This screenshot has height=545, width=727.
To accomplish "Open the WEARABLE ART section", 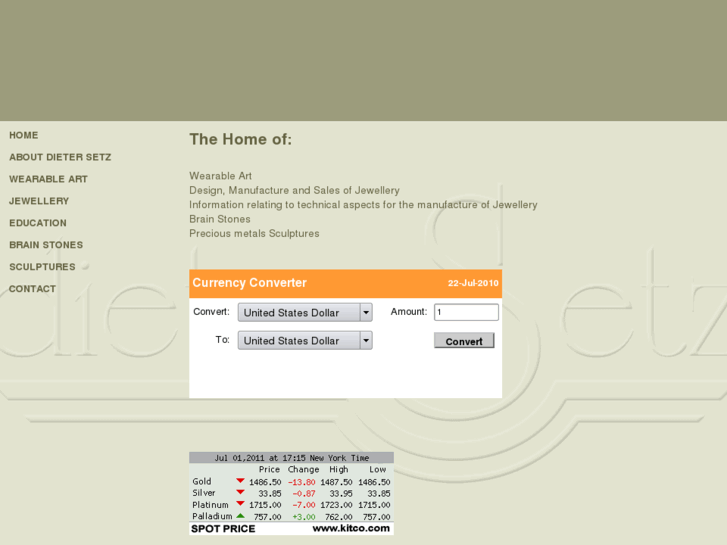I will click(48, 179).
